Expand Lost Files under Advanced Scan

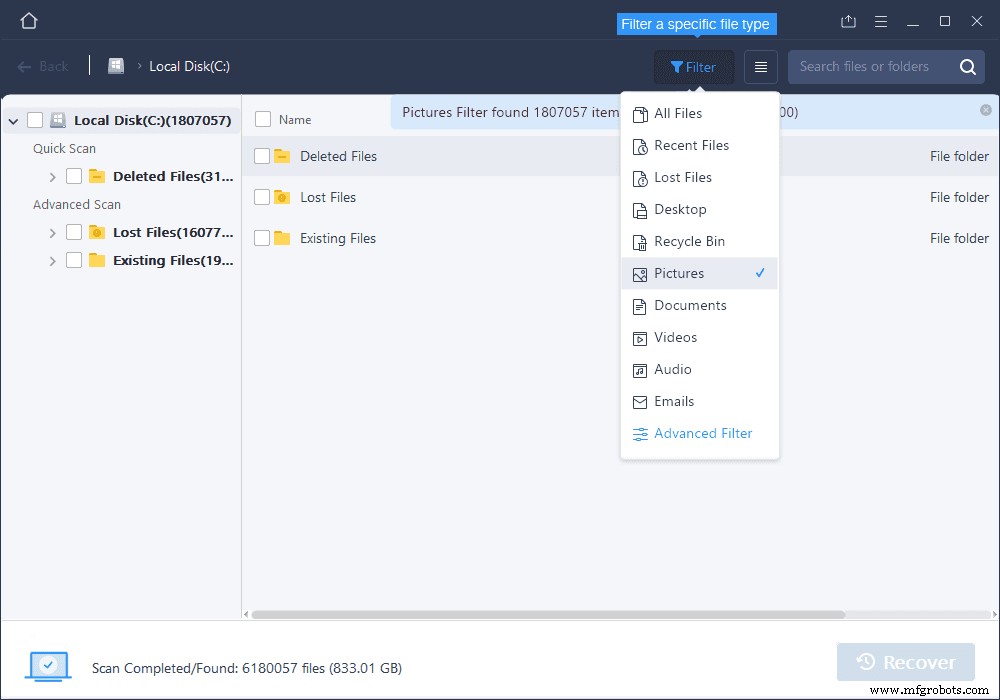(x=51, y=232)
